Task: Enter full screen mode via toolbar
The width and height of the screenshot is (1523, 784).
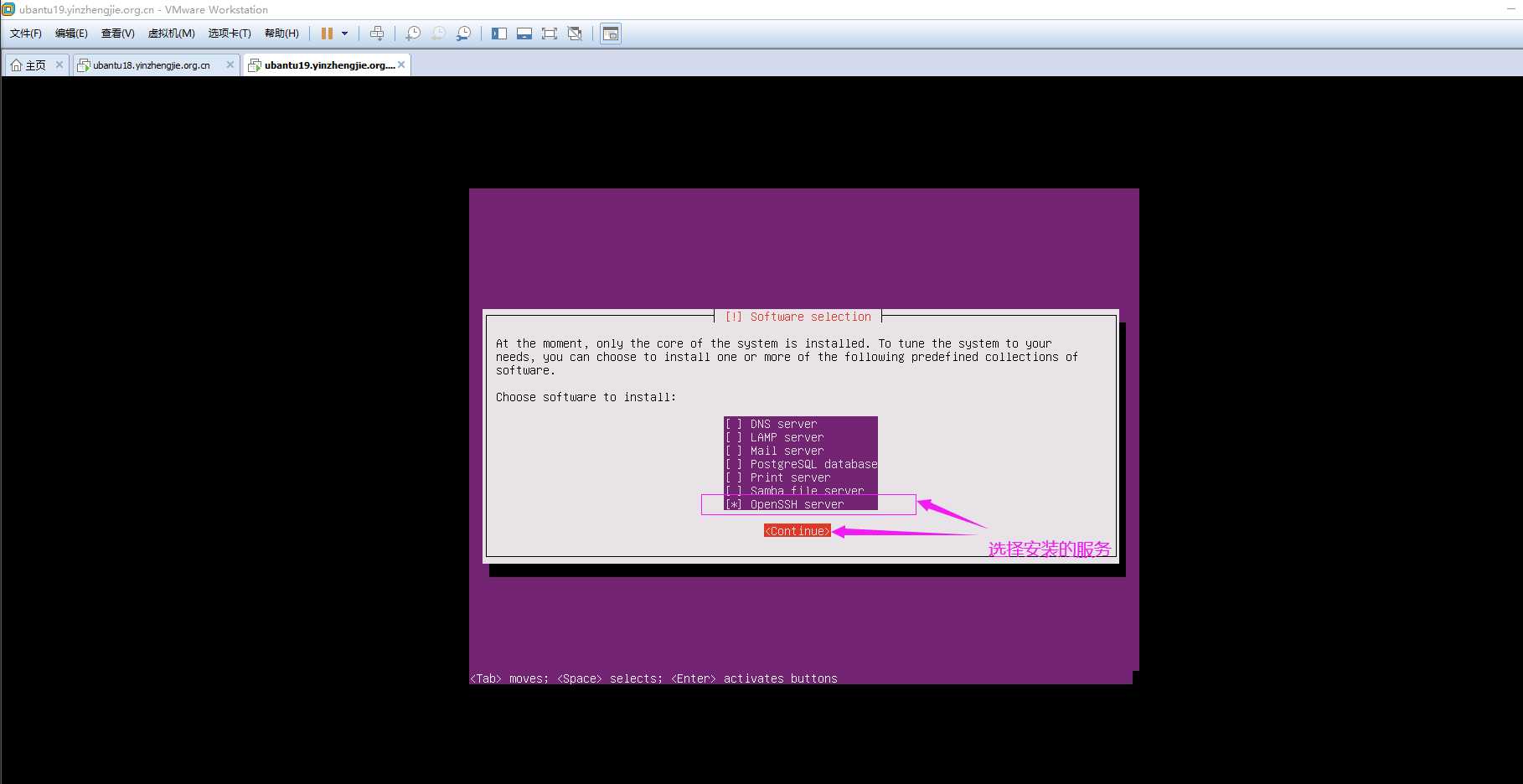Action: 550,34
